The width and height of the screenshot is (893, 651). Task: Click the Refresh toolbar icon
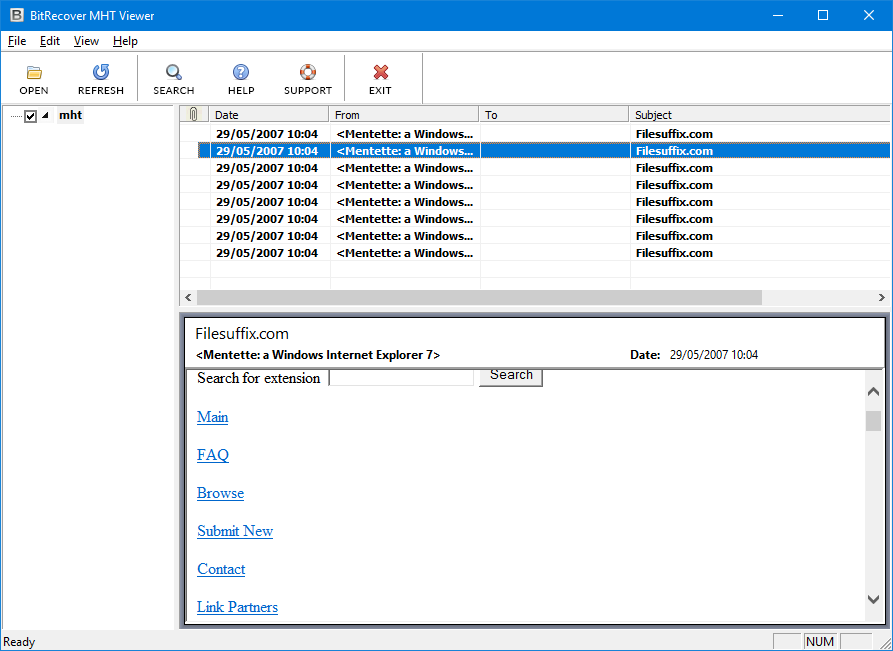click(101, 72)
